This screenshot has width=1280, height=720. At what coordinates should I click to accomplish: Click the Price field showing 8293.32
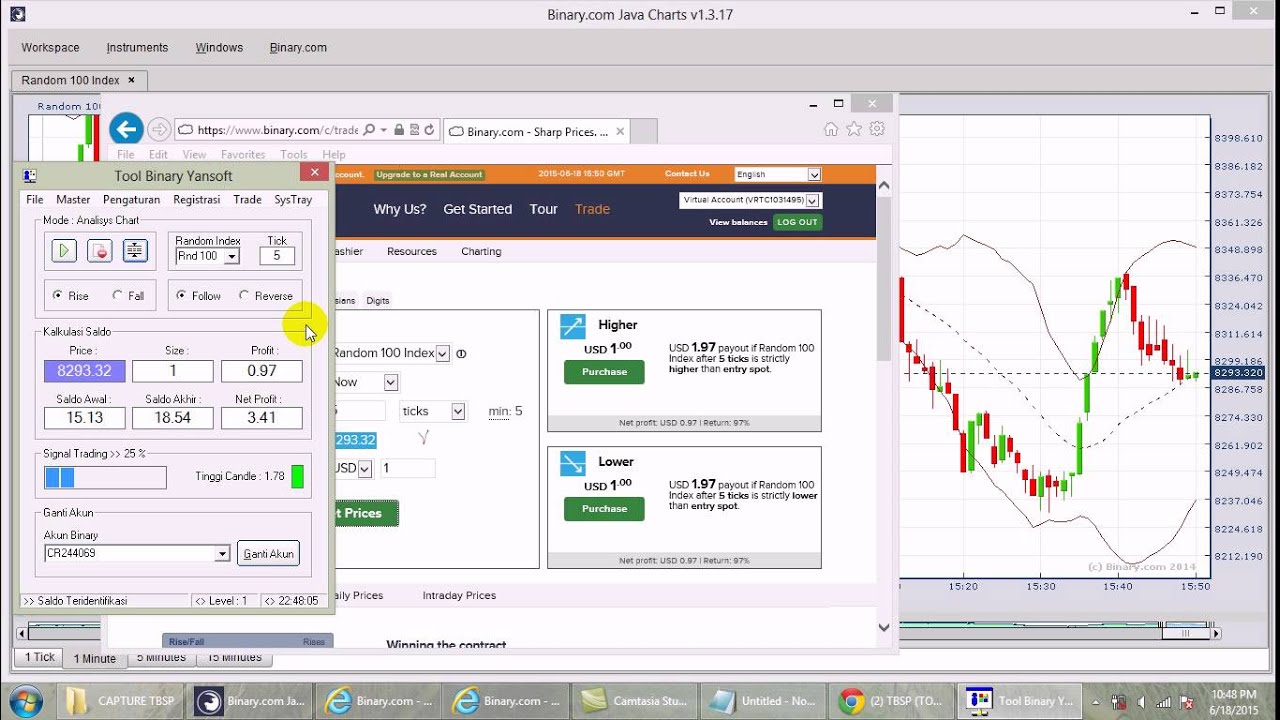tap(85, 371)
